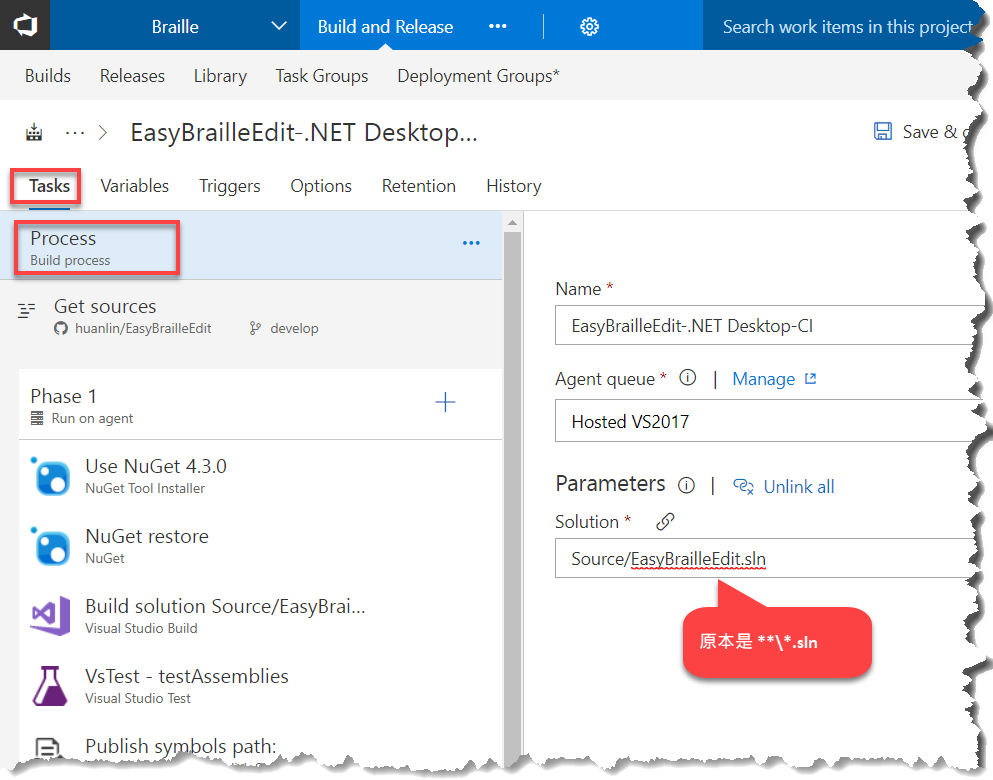993x780 pixels.
Task: Click the NuGet restore task icon
Action: pos(50,546)
